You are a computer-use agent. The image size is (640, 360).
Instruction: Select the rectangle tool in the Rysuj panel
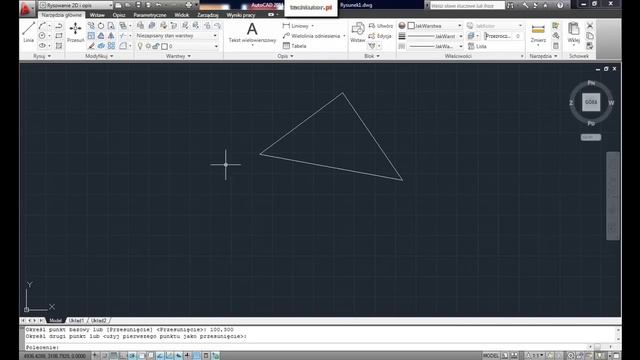(59, 36)
